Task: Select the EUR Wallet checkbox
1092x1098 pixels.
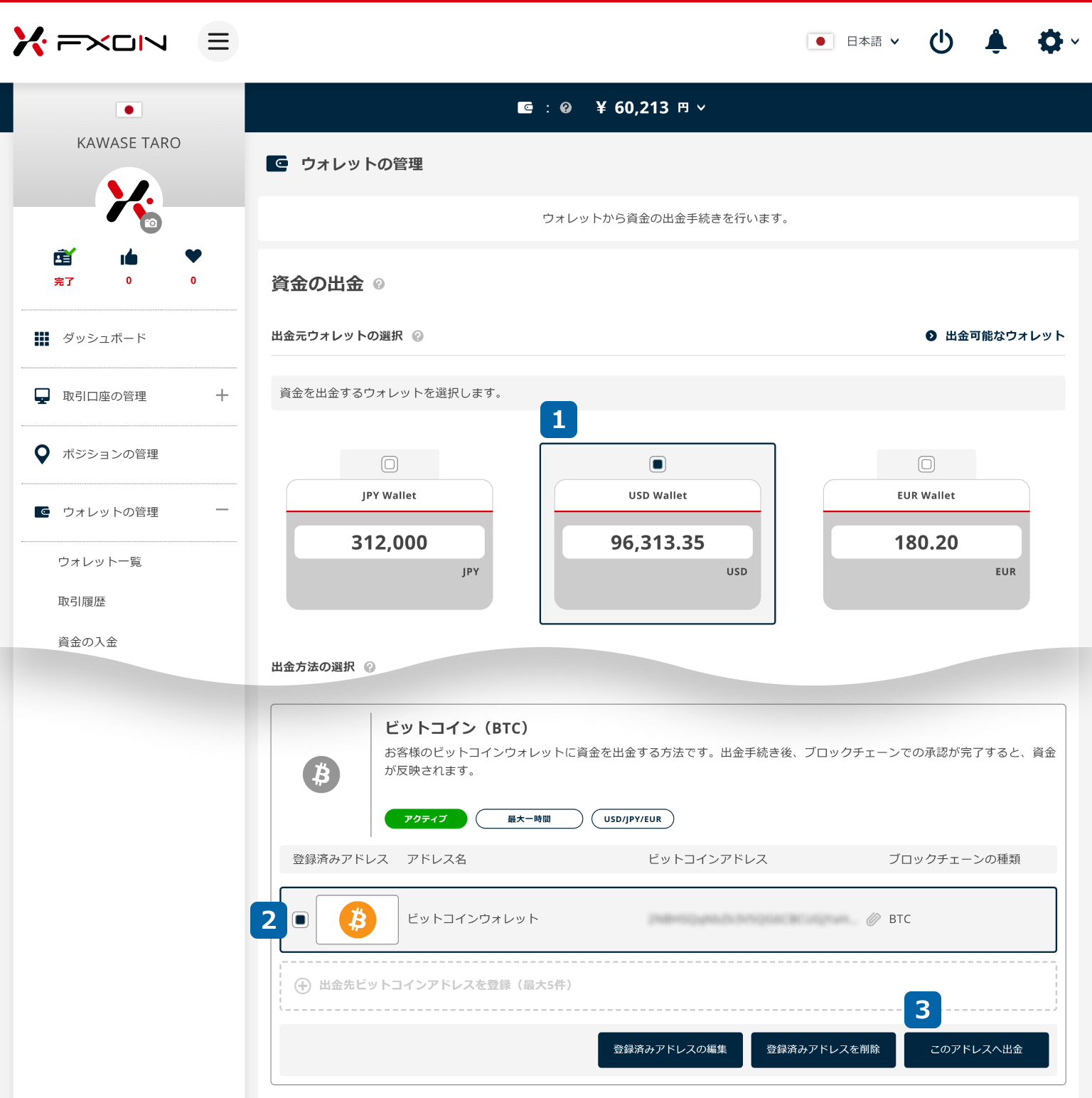Action: pyautogui.click(x=926, y=464)
